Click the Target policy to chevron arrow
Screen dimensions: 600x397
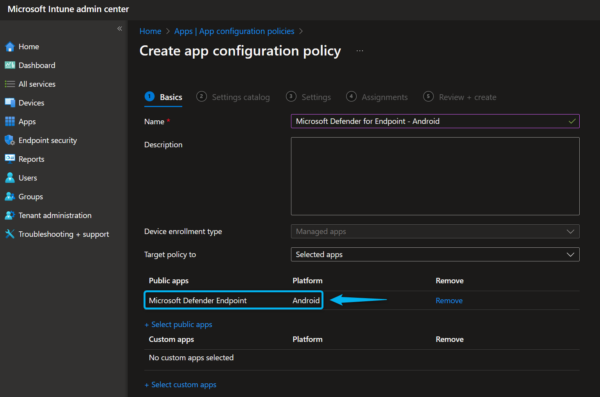[x=570, y=255]
